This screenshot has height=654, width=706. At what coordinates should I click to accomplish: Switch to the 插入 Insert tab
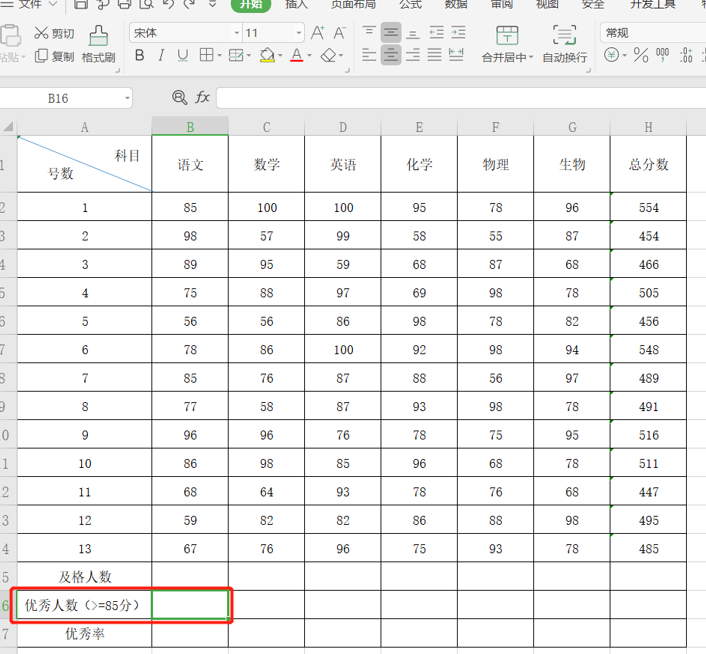(296, 4)
